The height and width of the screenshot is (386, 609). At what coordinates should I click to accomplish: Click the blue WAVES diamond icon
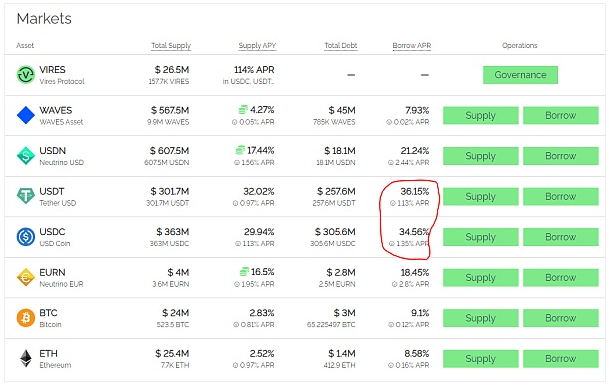(x=26, y=115)
